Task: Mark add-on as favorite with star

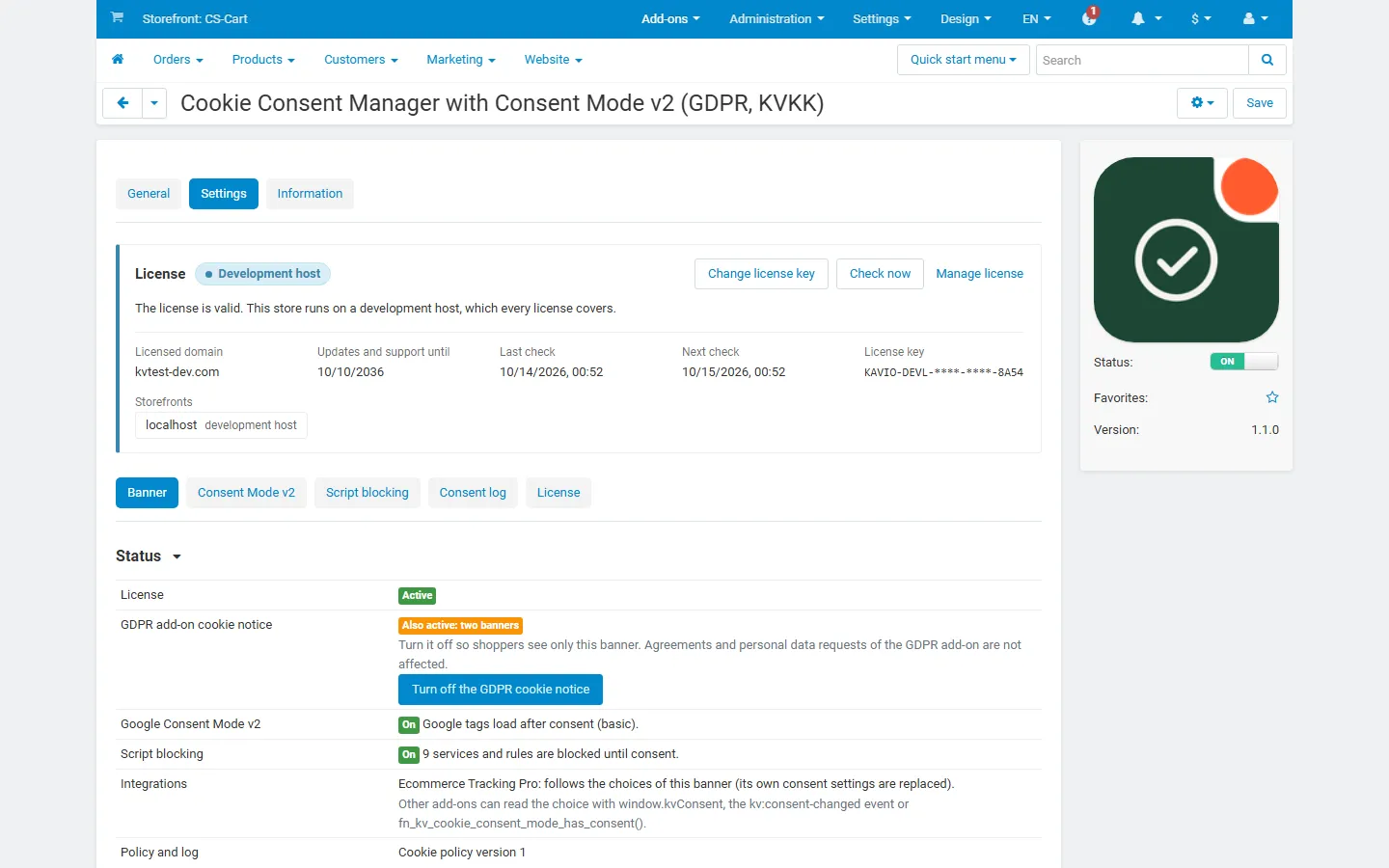Action: 1272,397
